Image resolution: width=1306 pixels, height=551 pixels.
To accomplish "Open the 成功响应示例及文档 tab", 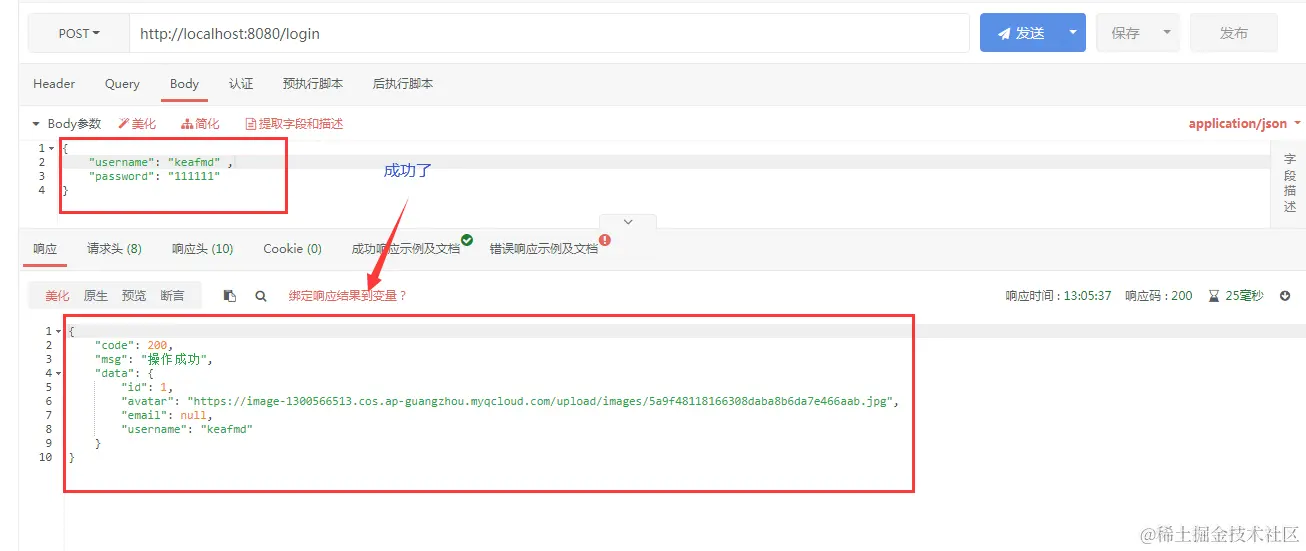I will pyautogui.click(x=405, y=249).
